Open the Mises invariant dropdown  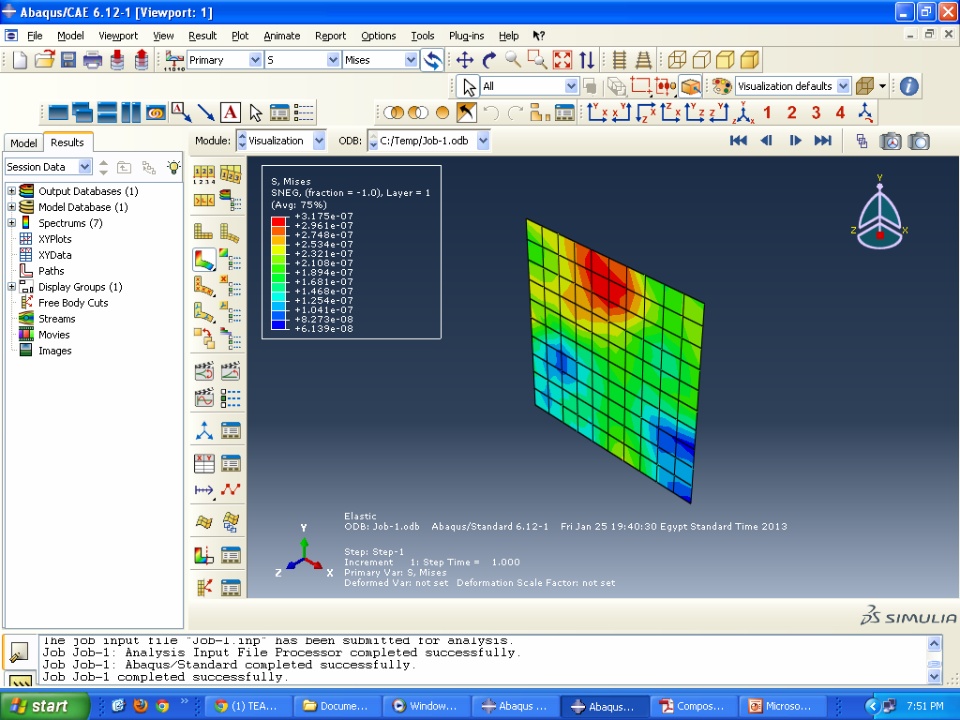point(411,60)
